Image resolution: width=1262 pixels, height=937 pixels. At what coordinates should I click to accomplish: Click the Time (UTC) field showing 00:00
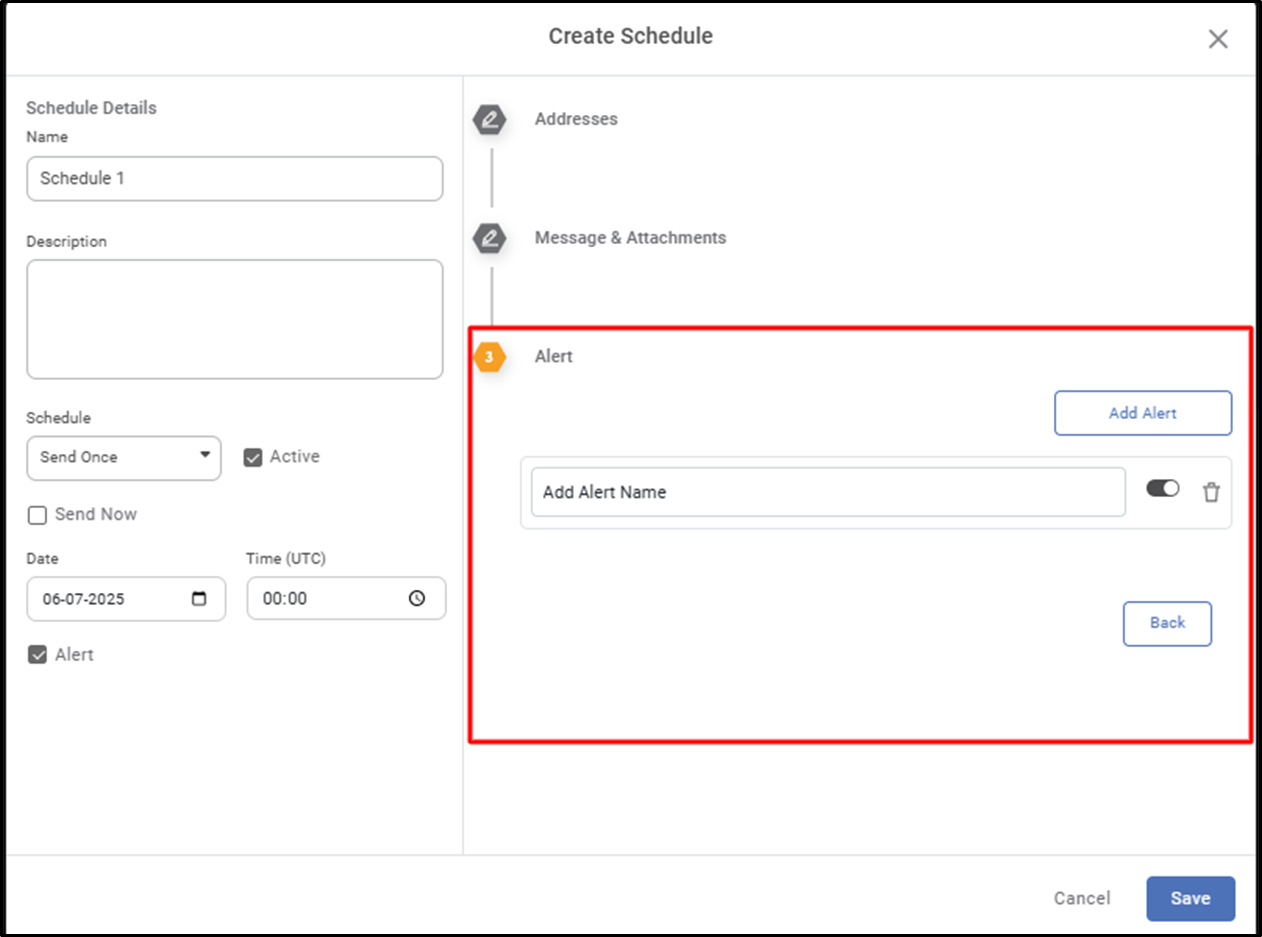pos(346,599)
